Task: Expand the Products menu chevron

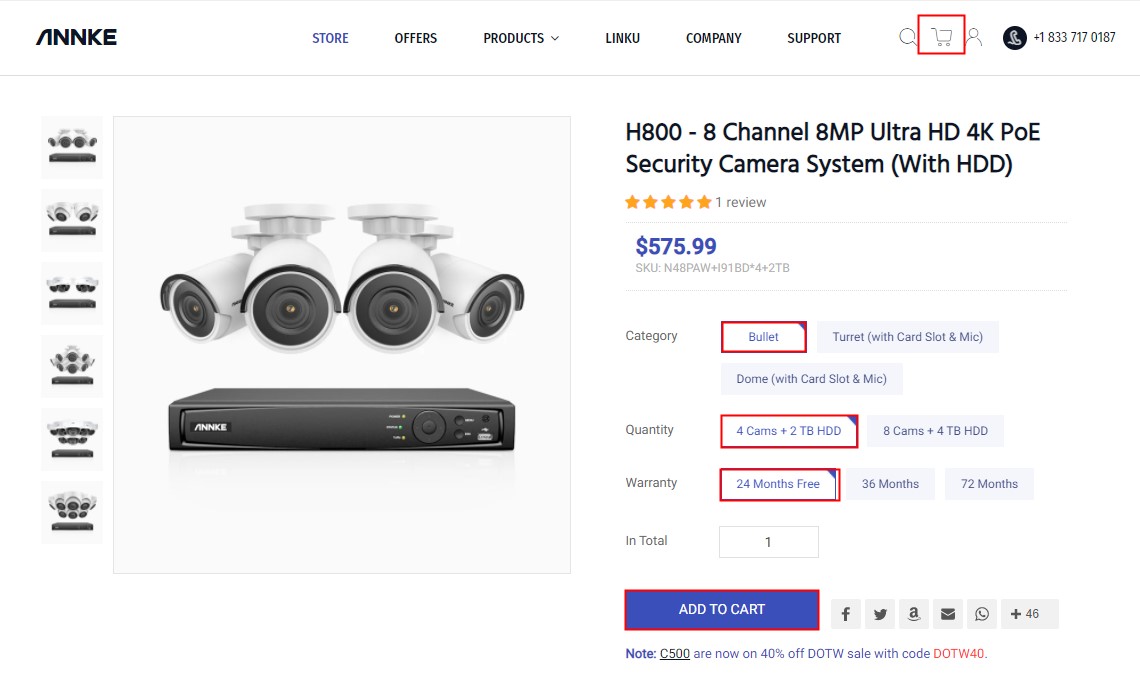Action: click(555, 39)
